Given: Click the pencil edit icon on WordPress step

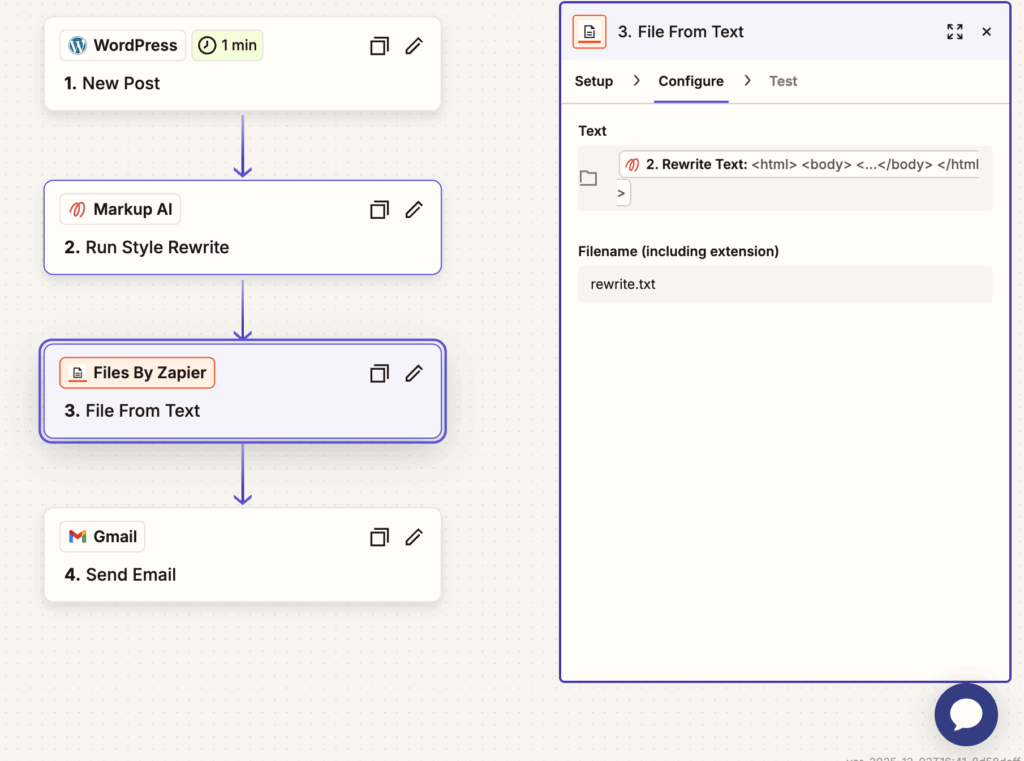Looking at the screenshot, I should pos(414,46).
